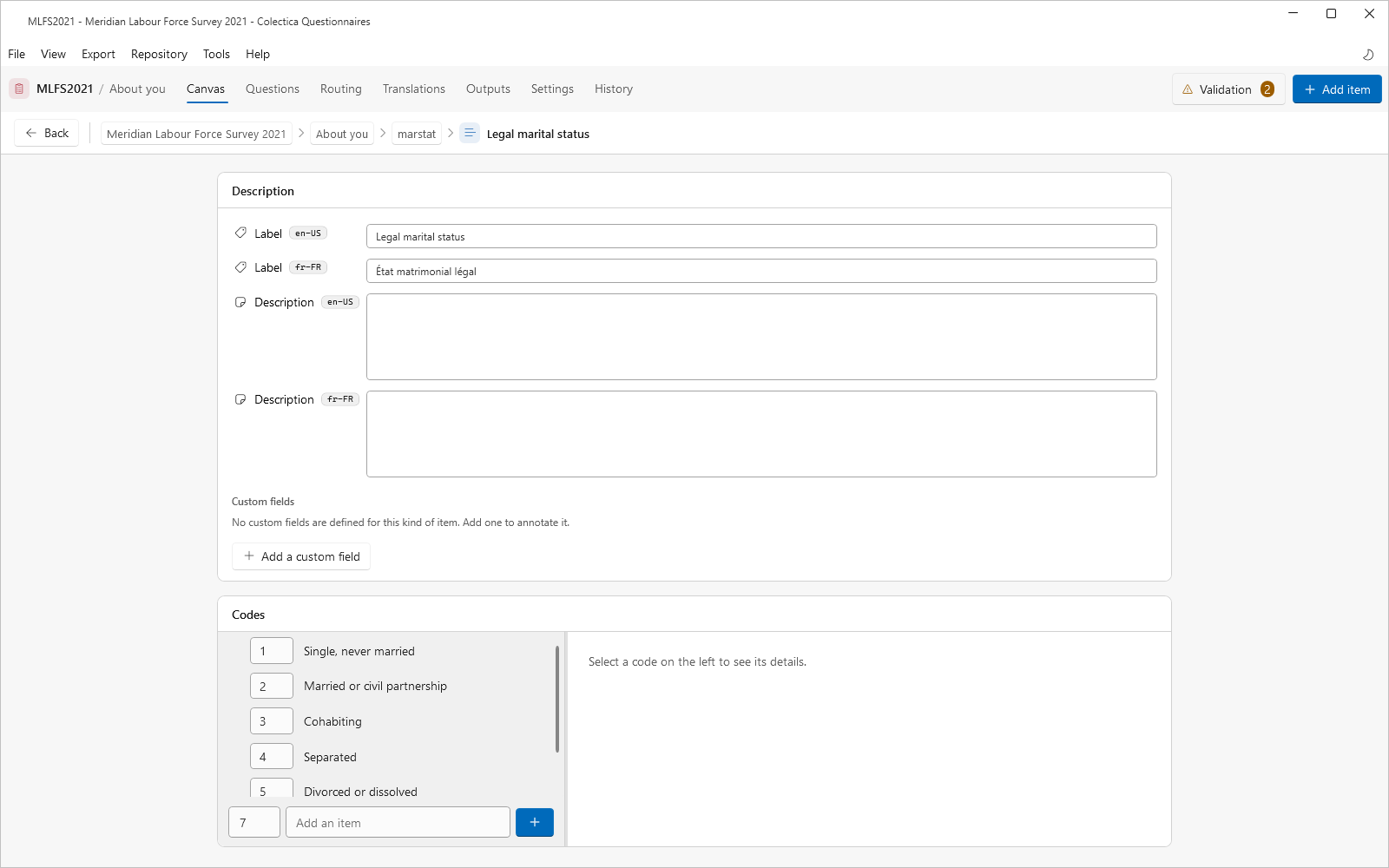Navigate to Meridian Labour Force Survey 2021 breadcrumb

point(196,134)
